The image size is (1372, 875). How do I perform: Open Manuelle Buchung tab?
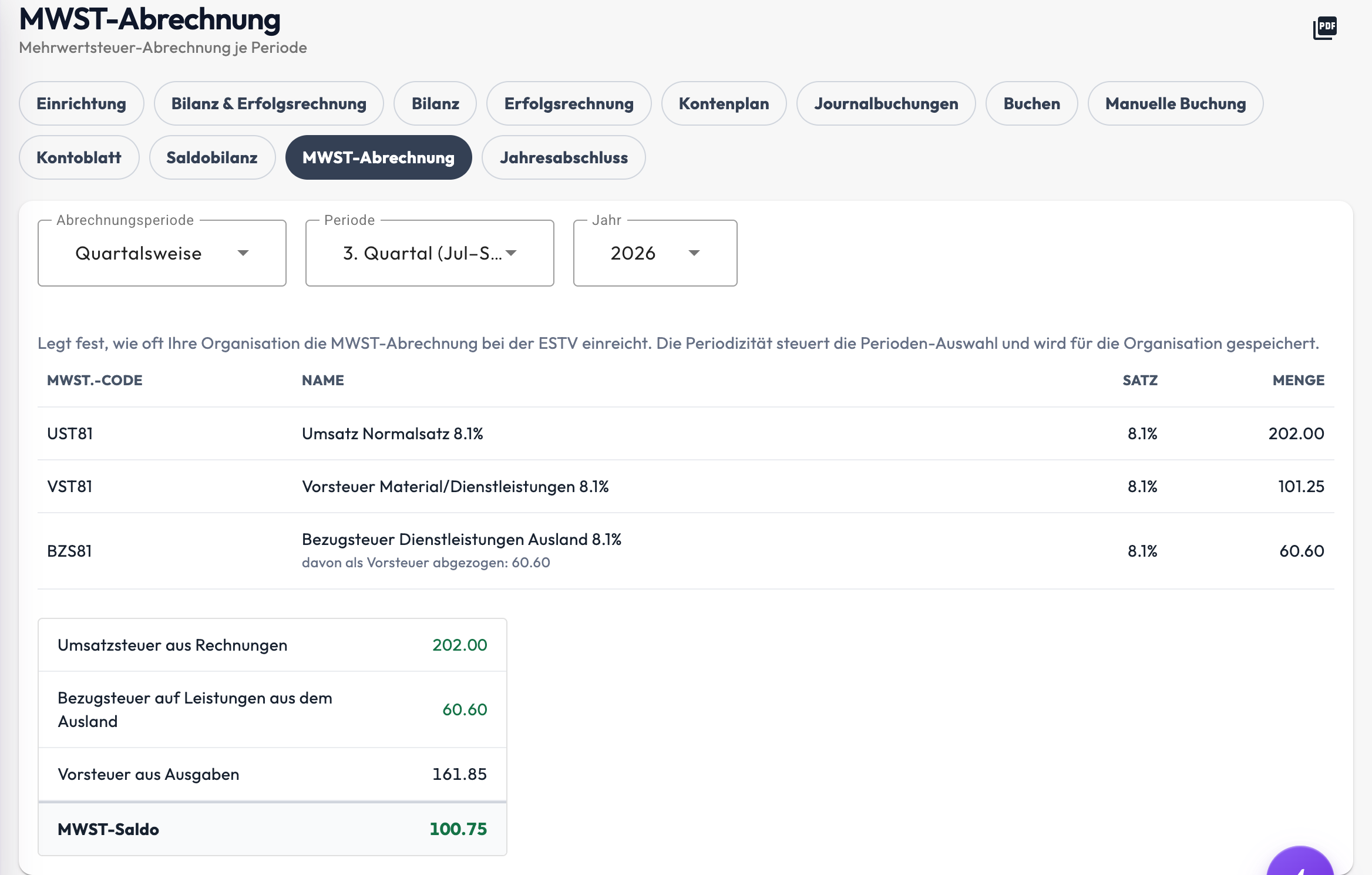point(1175,103)
